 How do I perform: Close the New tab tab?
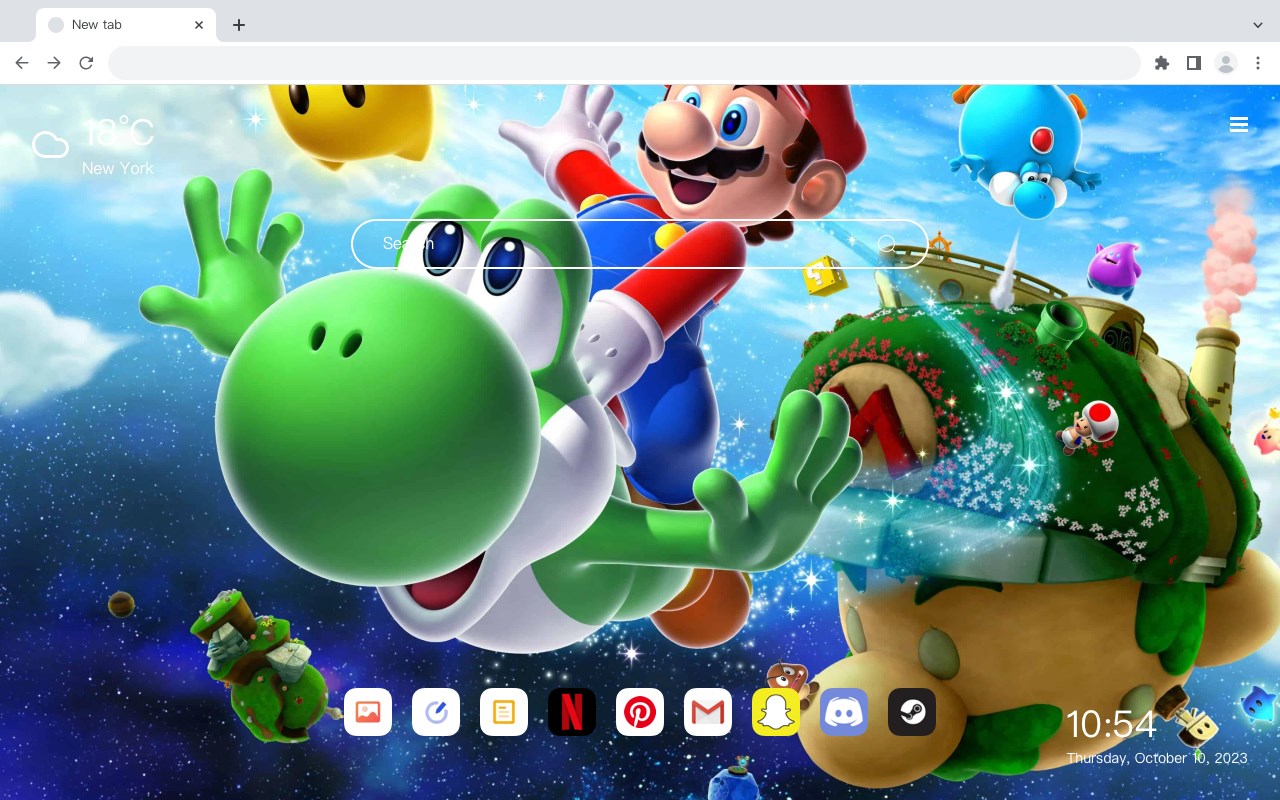199,25
